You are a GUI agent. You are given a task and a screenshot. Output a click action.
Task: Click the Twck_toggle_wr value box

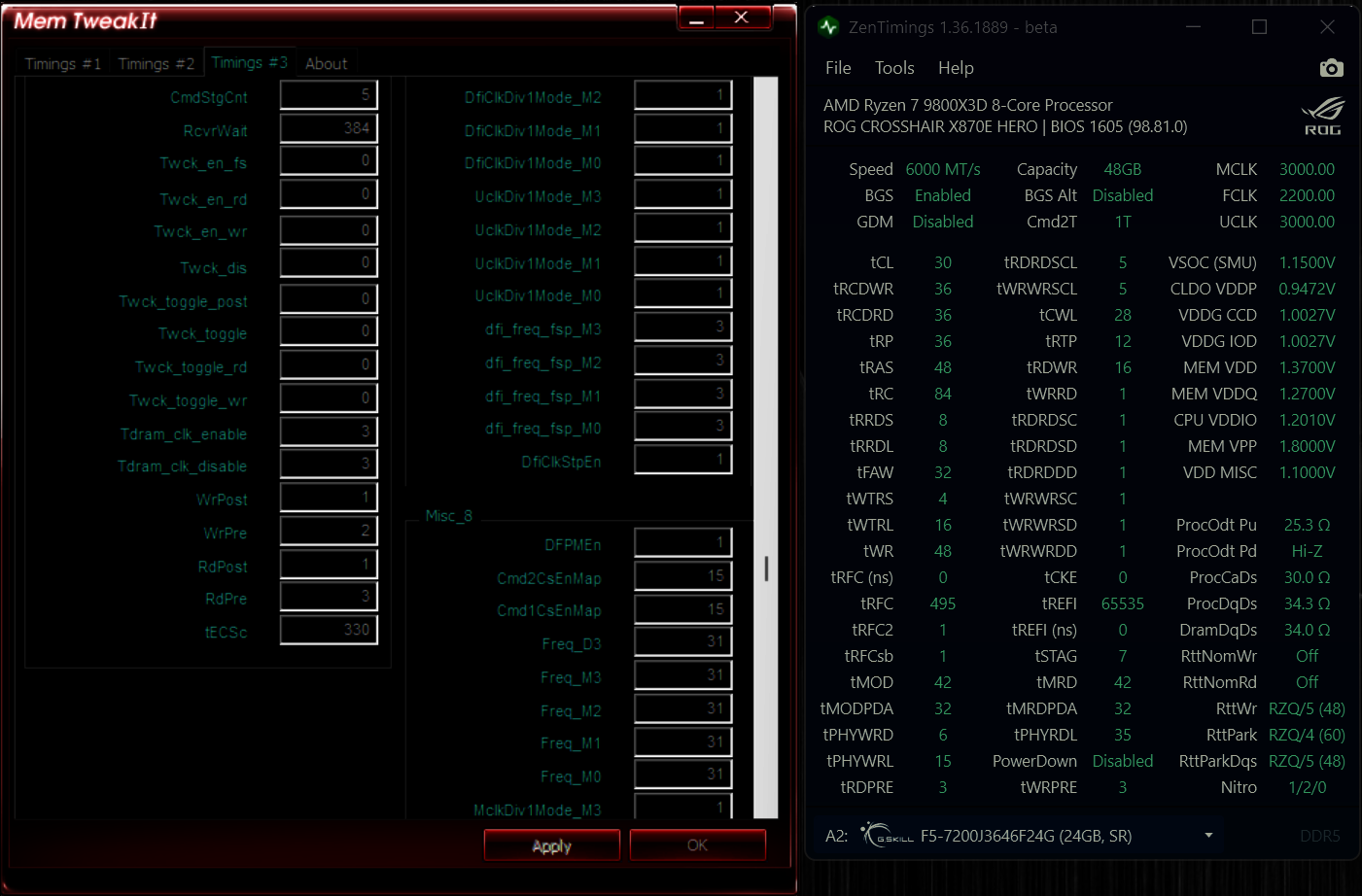pos(329,398)
